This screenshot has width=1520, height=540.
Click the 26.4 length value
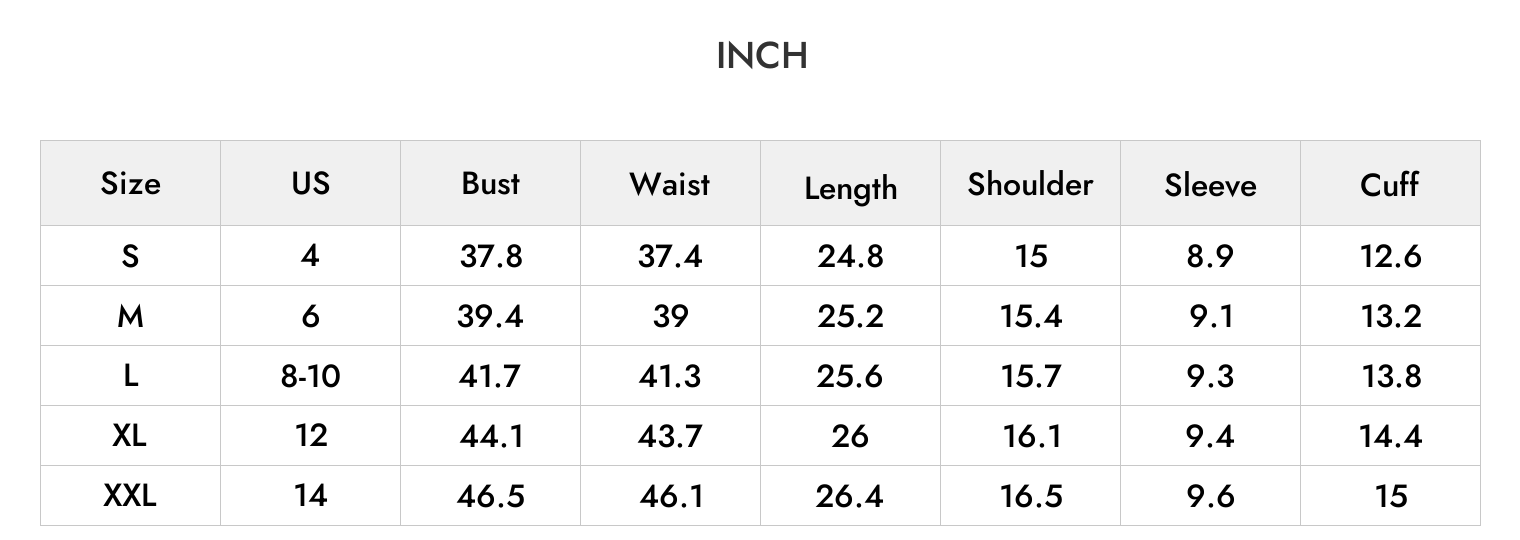(850, 496)
